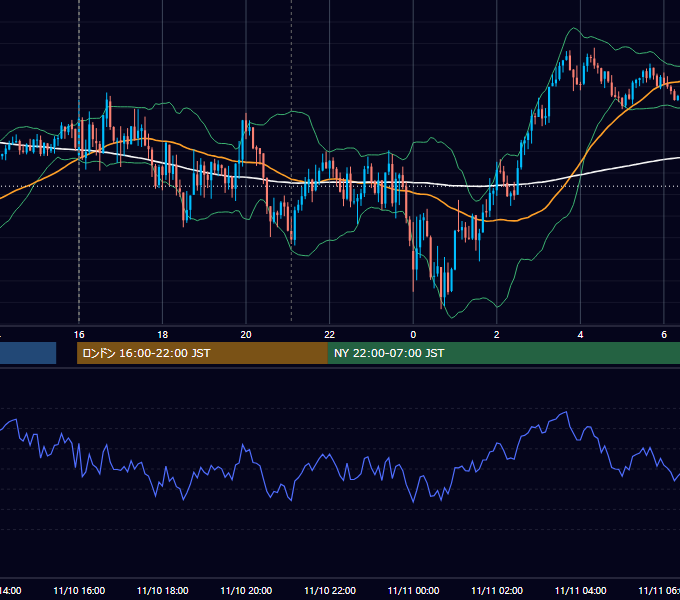
Task: Click the 16 label on the upper time axis
Action: (x=79, y=335)
